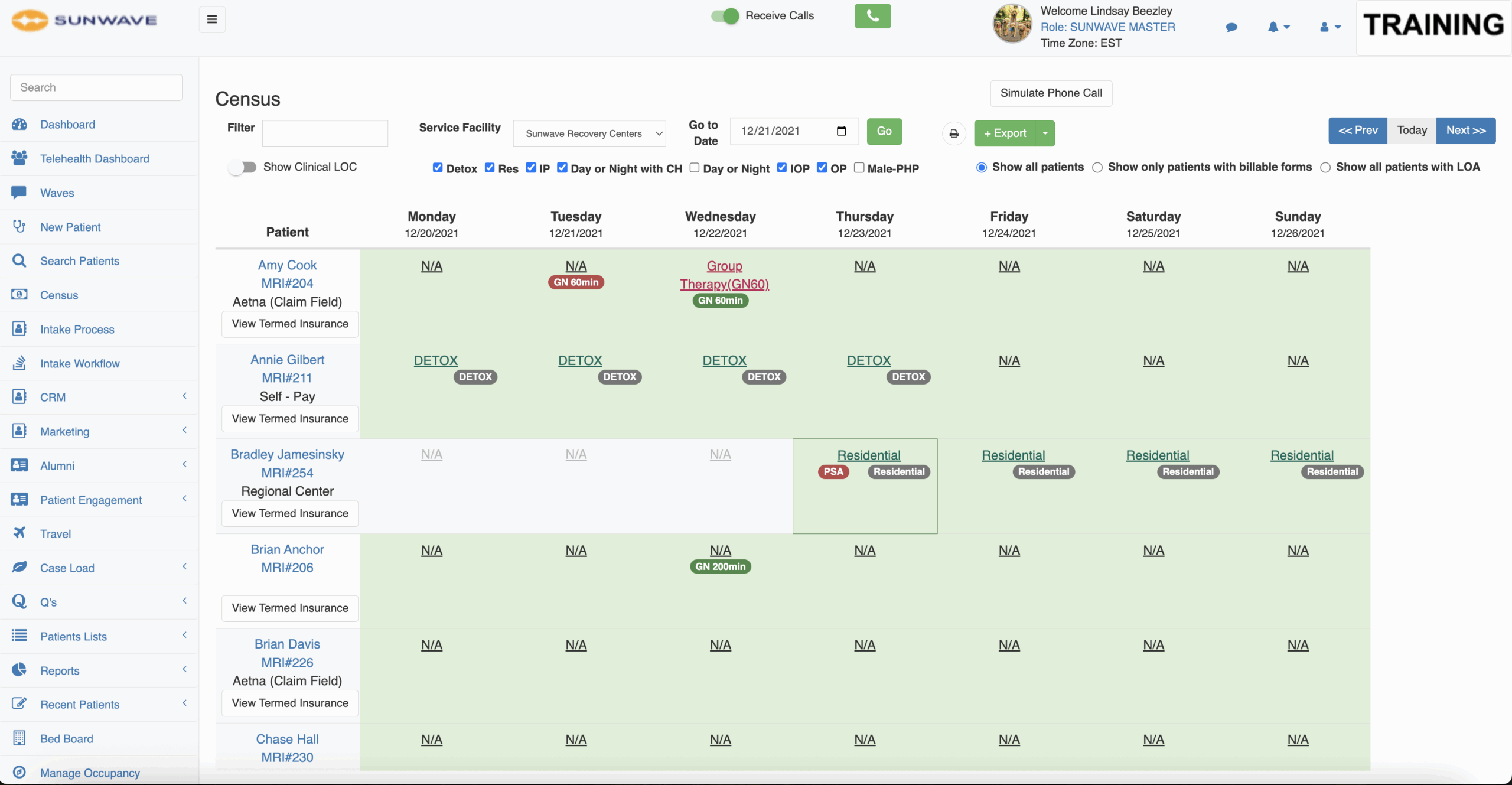Select Show all patients with LOA
Screen dimensions: 1512x785
(x=1325, y=168)
